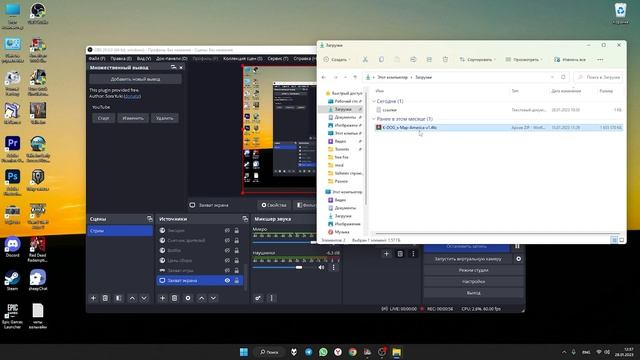Toggle lock on Захват игры source
This screenshot has height=360, width=640.
(x=236, y=271)
